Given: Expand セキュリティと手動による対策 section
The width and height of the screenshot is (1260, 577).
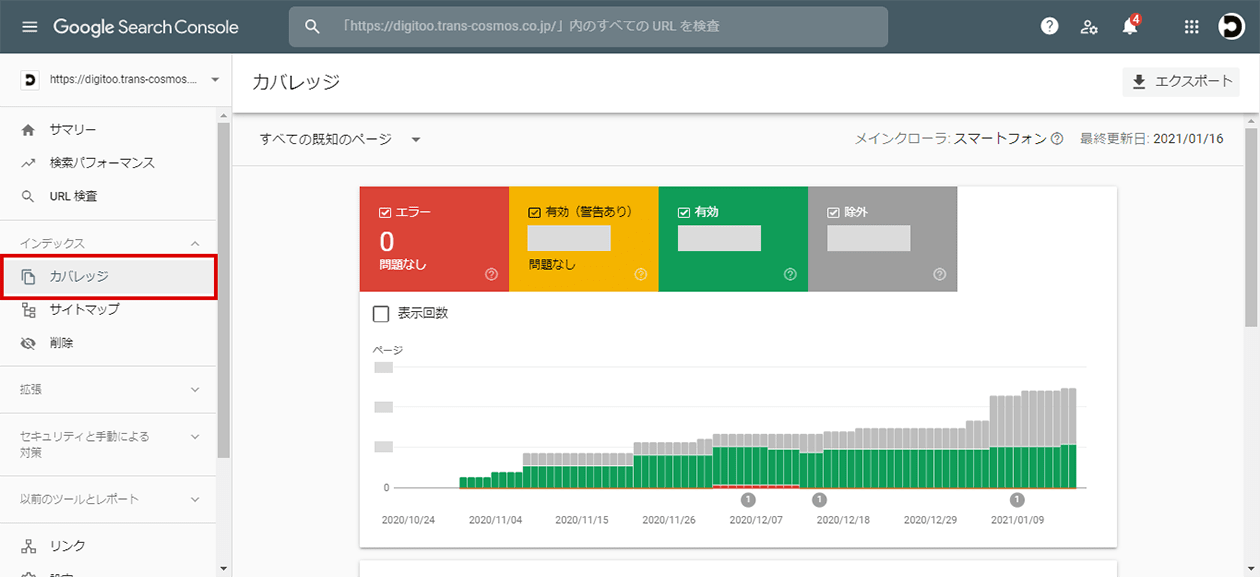Looking at the screenshot, I should [x=195, y=436].
